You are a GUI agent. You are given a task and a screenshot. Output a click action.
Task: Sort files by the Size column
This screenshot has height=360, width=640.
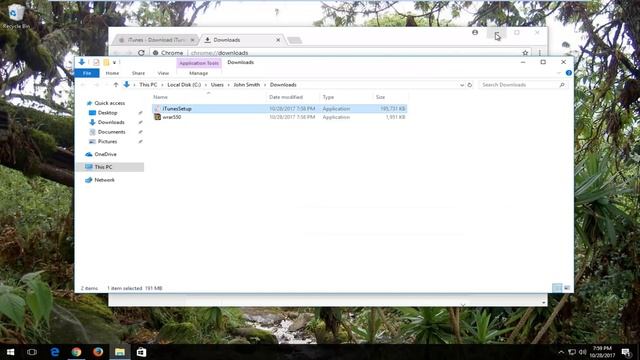coord(380,97)
